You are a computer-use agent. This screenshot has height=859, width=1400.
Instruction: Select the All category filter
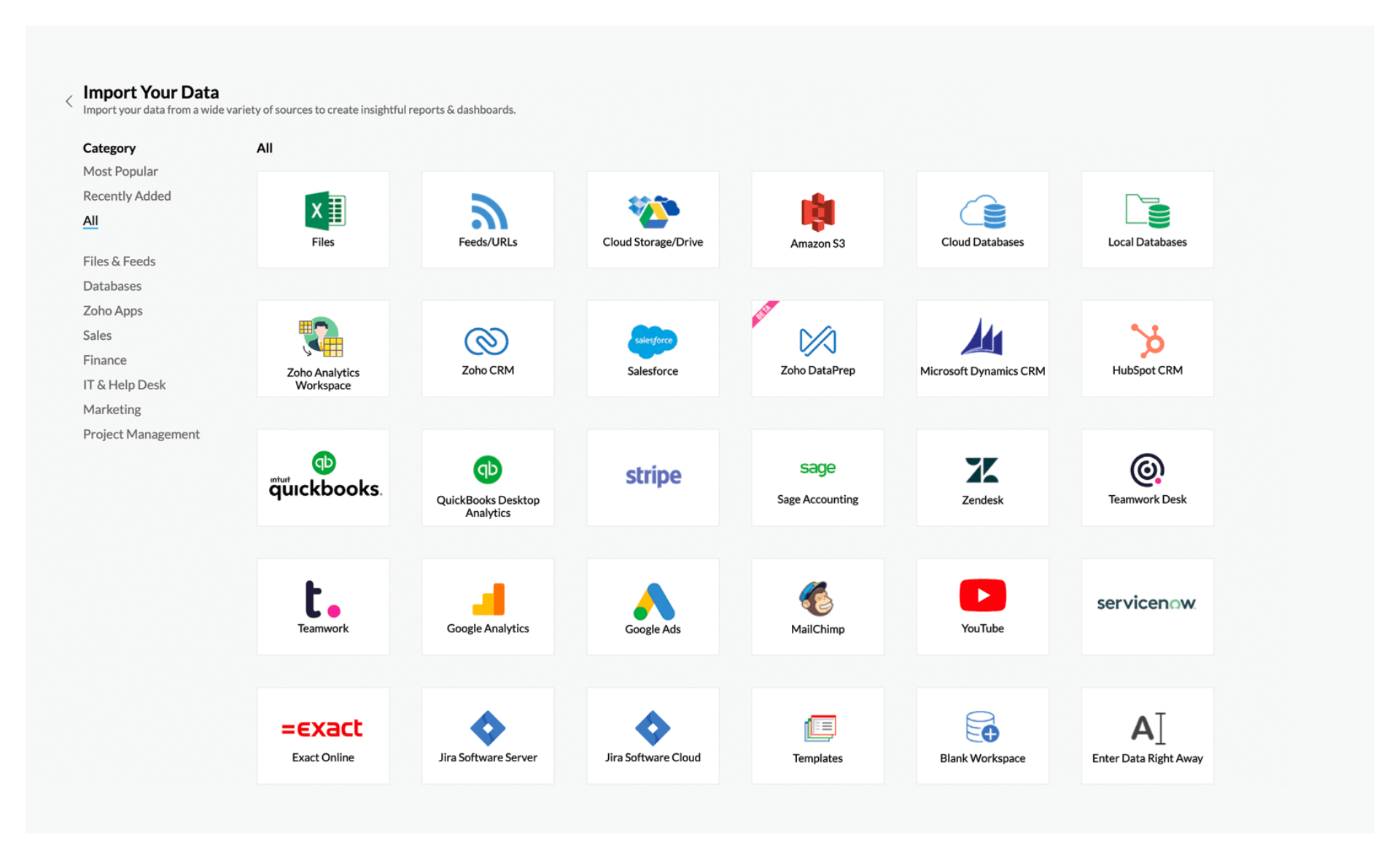coord(90,221)
